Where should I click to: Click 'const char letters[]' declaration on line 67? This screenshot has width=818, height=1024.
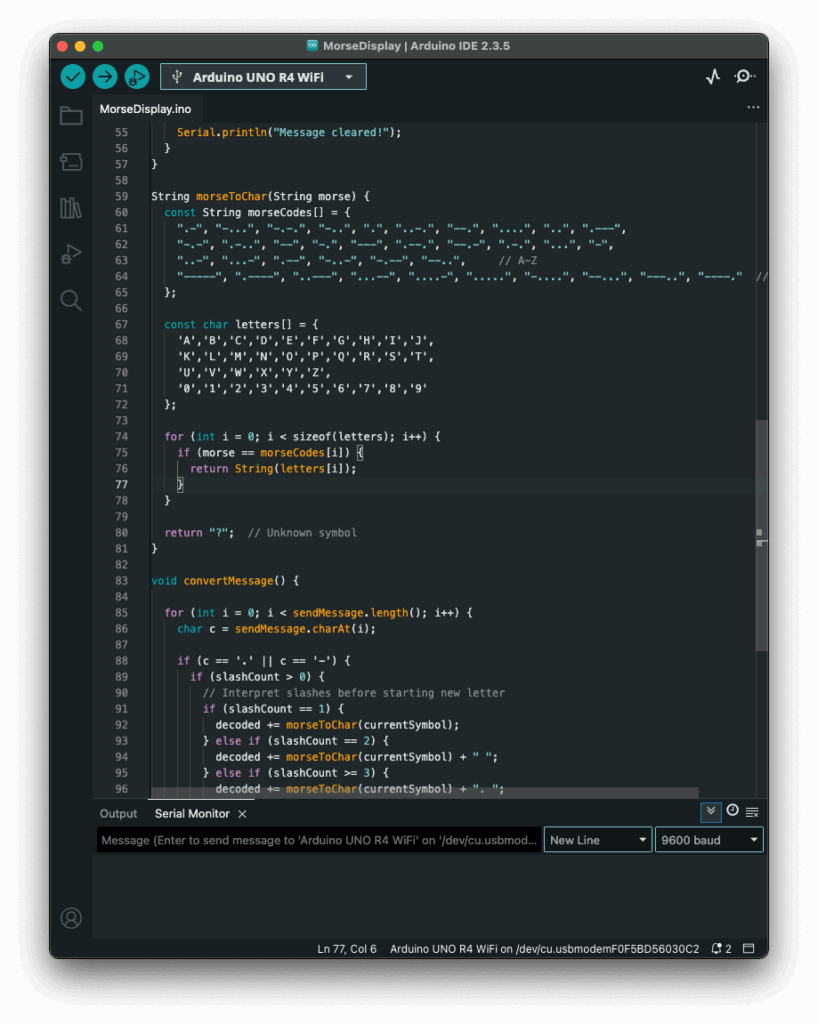(228, 325)
